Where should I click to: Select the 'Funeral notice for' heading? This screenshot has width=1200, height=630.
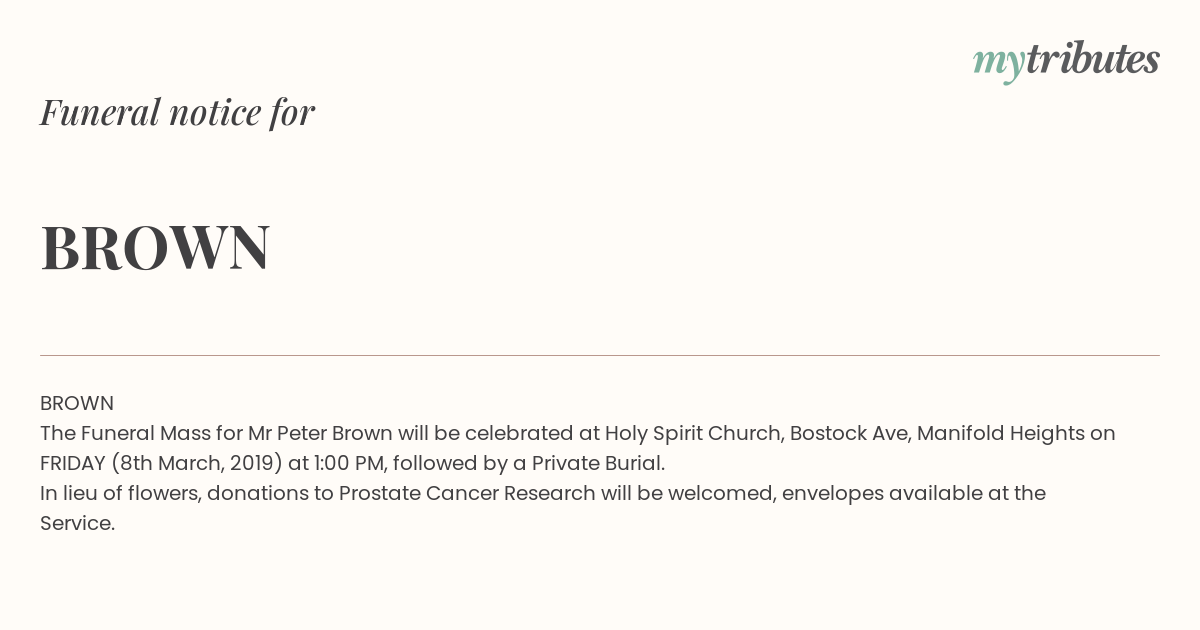tap(177, 112)
